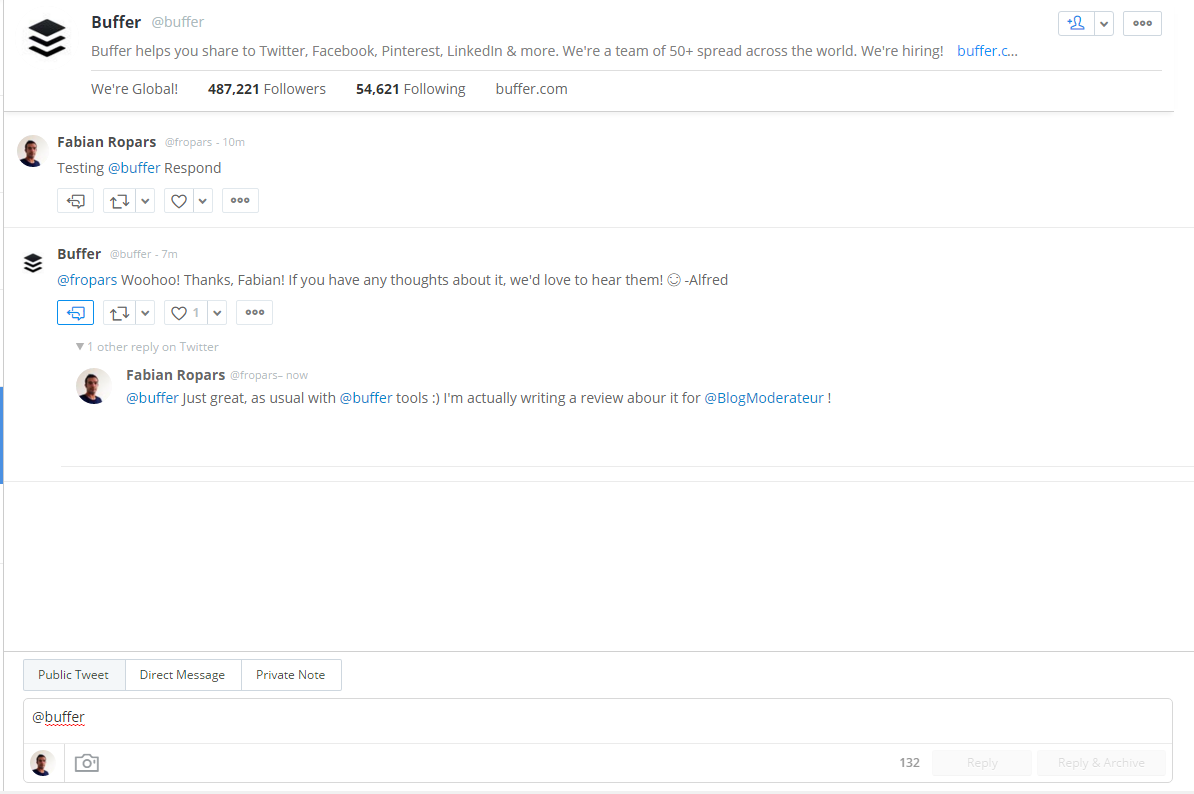1194x794 pixels.
Task: Click @BlogModerateur mention link
Action: pyautogui.click(x=764, y=398)
